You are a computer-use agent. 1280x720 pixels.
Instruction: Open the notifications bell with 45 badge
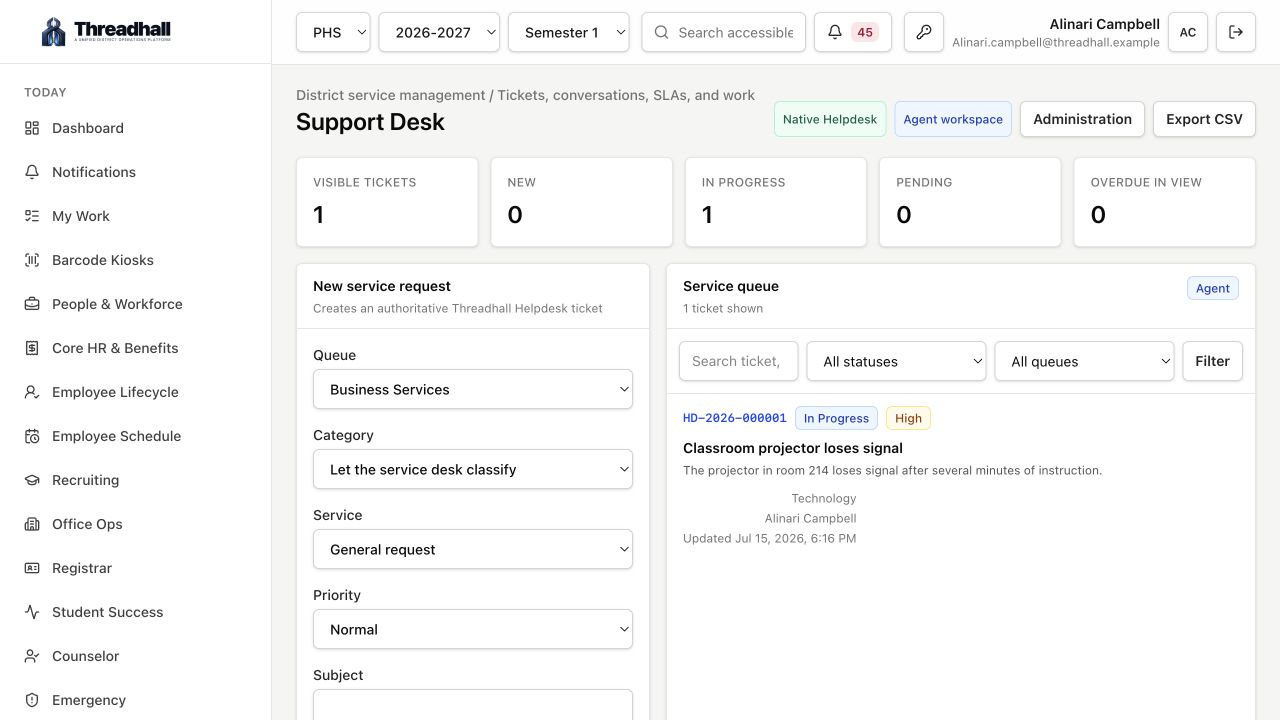[x=853, y=32]
